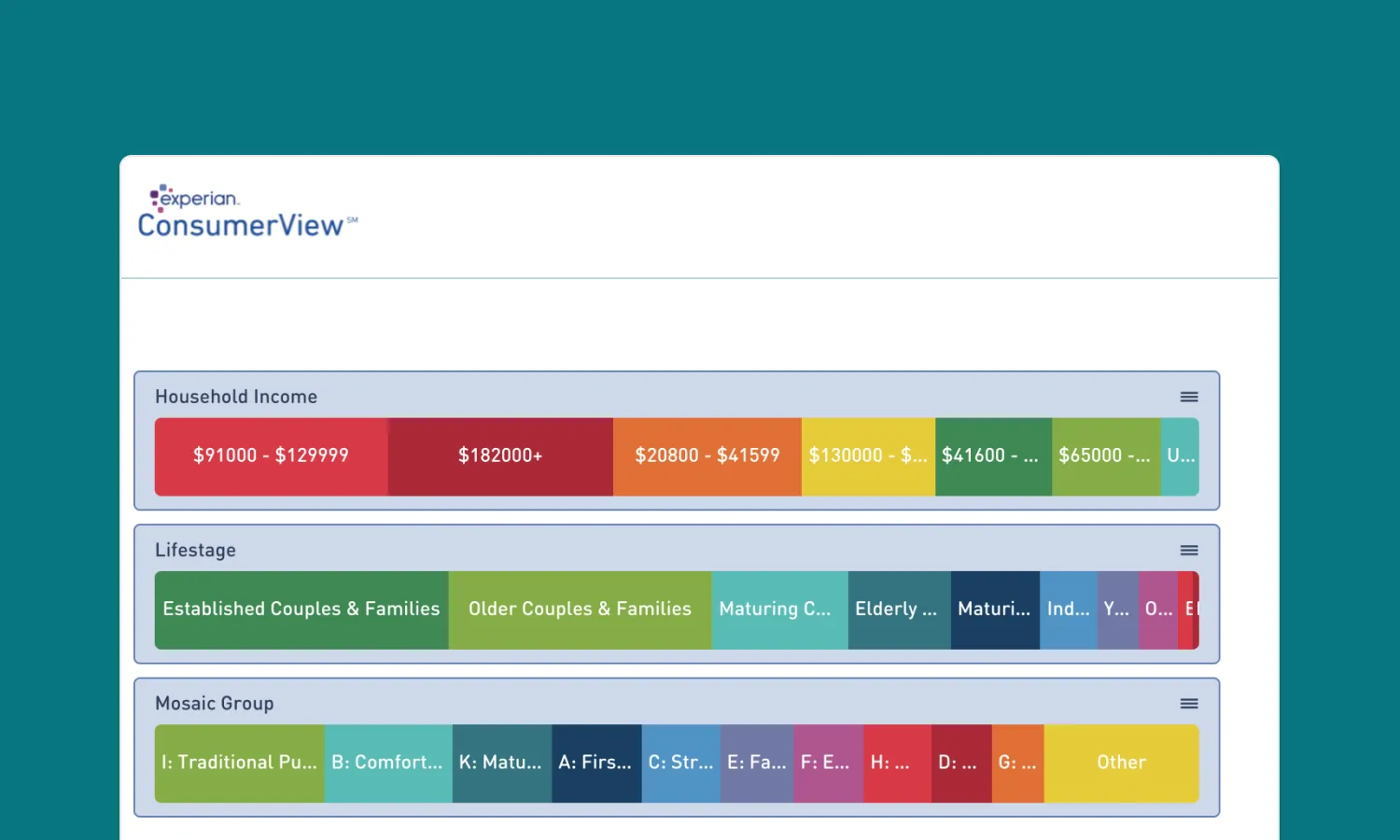Select D: ... dark red mosaic segment
1400x840 pixels.
(961, 763)
